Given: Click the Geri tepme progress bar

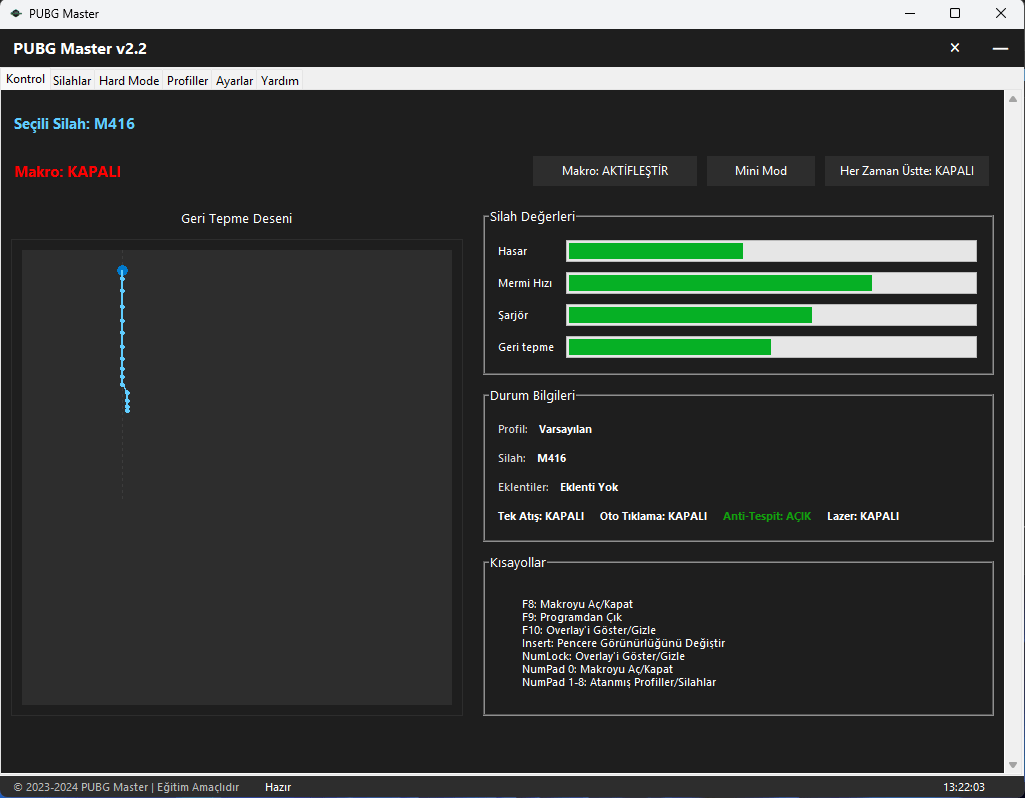Looking at the screenshot, I should click(x=771, y=347).
